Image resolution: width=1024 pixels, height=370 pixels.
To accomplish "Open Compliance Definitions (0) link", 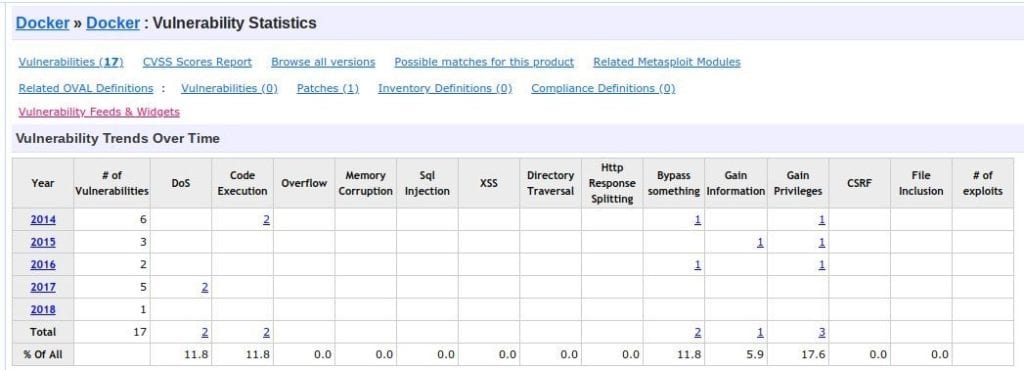I will pyautogui.click(x=603, y=88).
